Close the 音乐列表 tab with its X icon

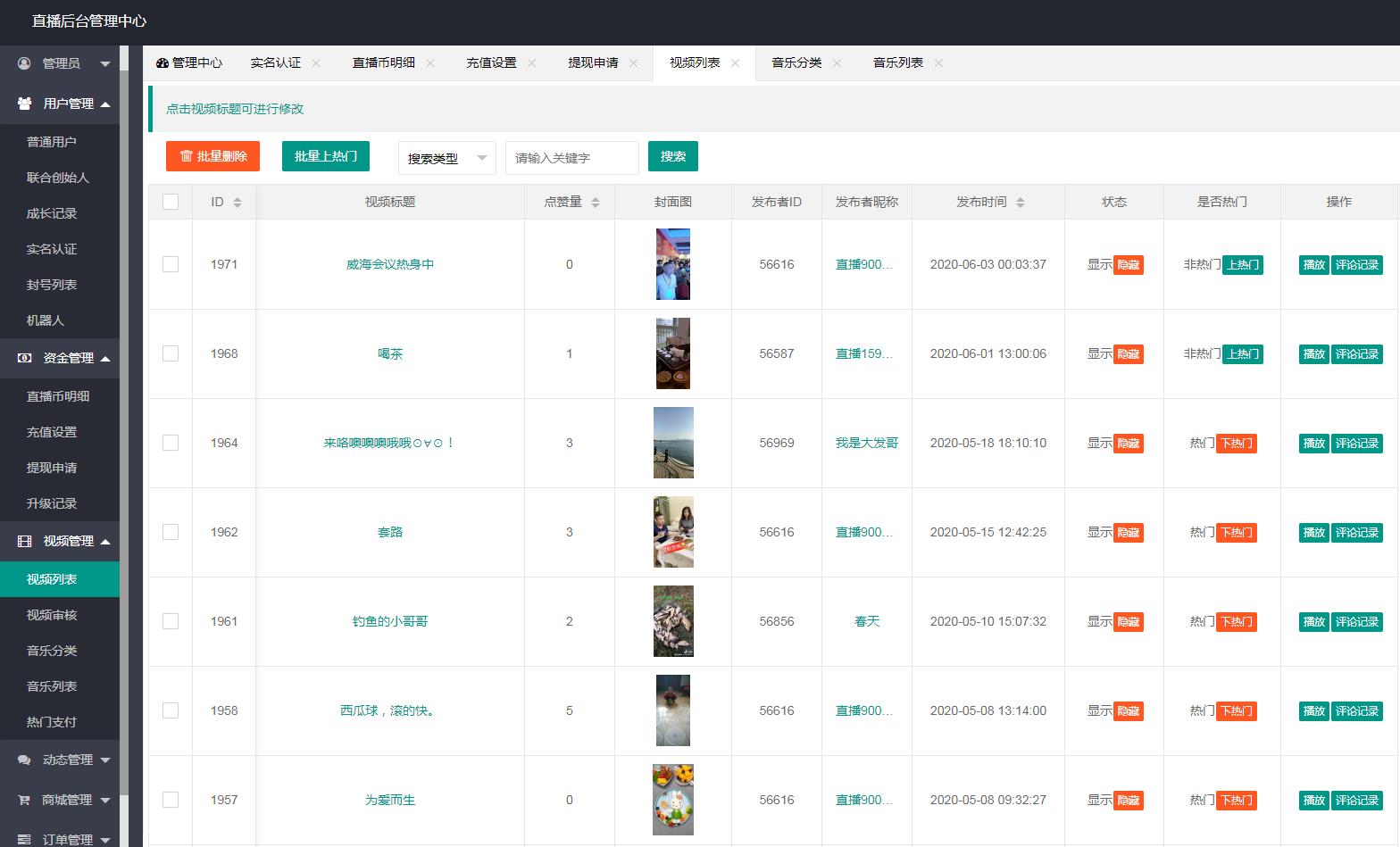(938, 63)
